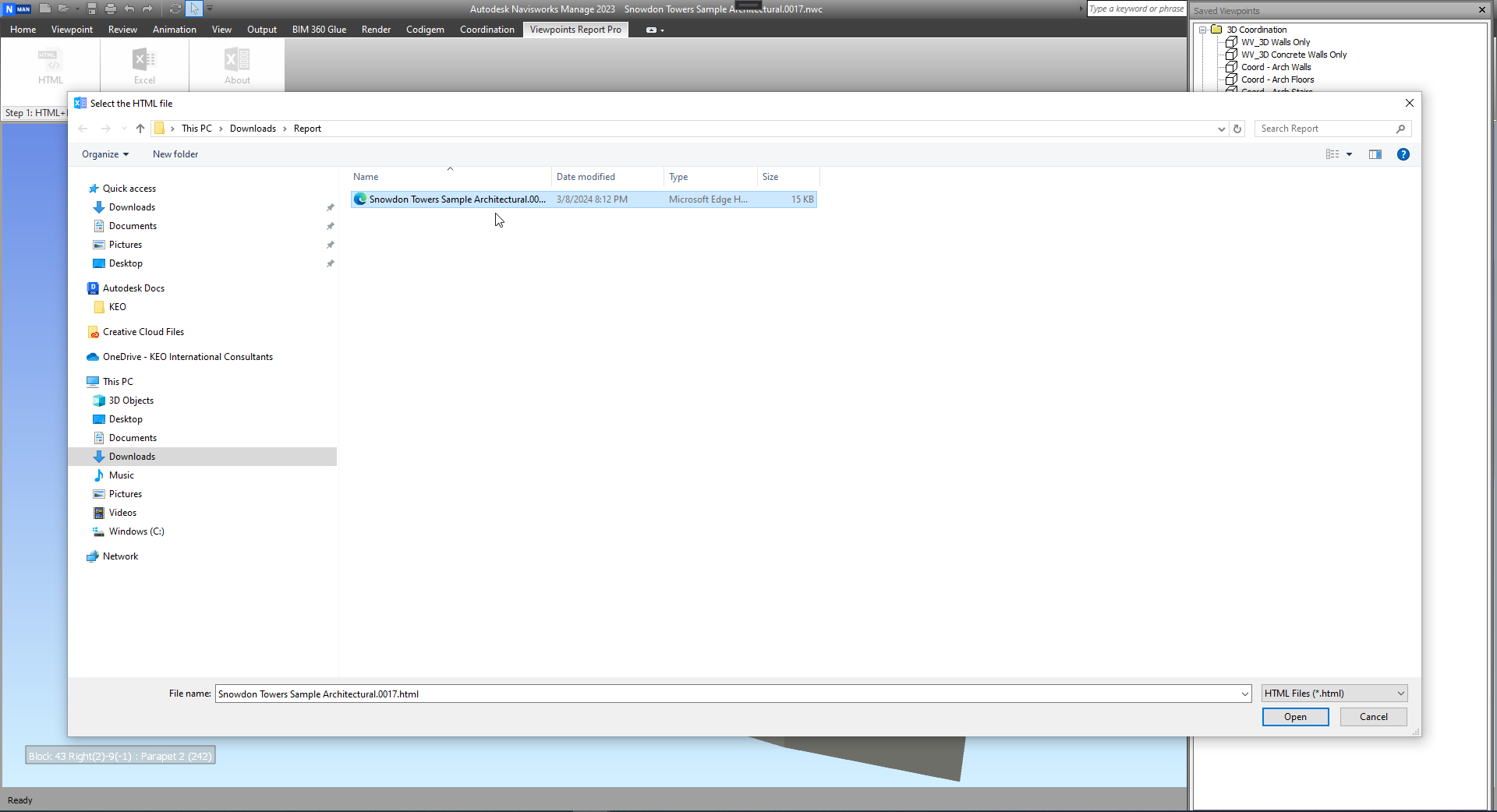The height and width of the screenshot is (812, 1497).
Task: Open the HTML Files type filter dropdown
Action: (1335, 694)
